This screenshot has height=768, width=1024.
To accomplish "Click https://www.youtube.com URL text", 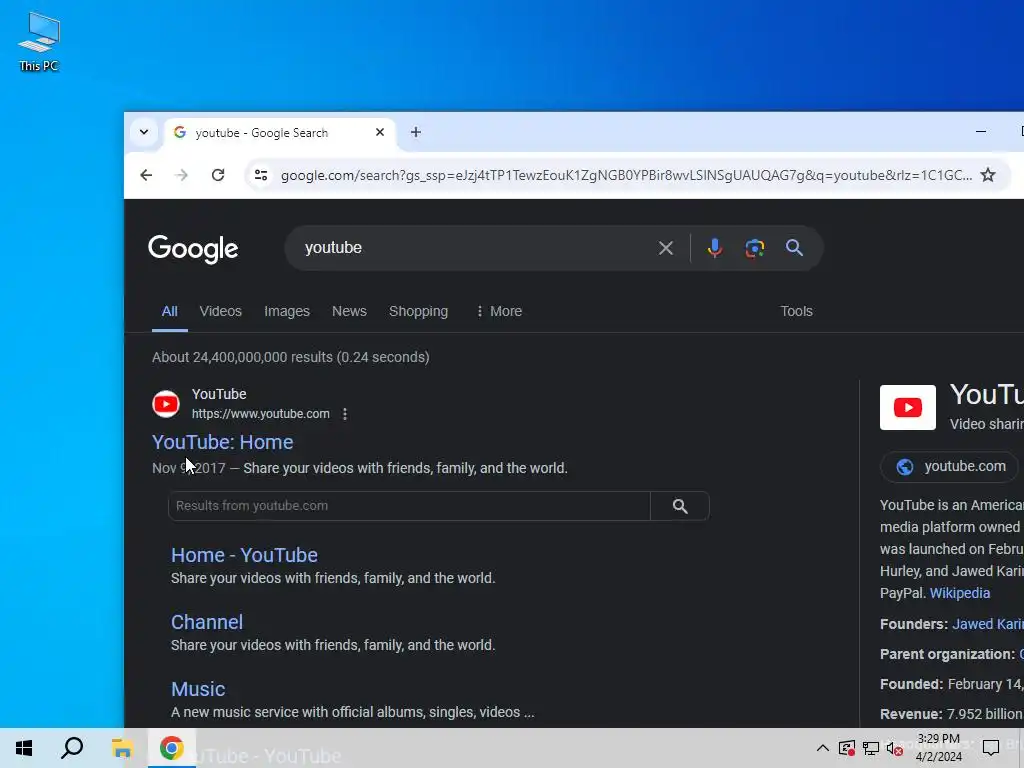I will click(x=261, y=414).
